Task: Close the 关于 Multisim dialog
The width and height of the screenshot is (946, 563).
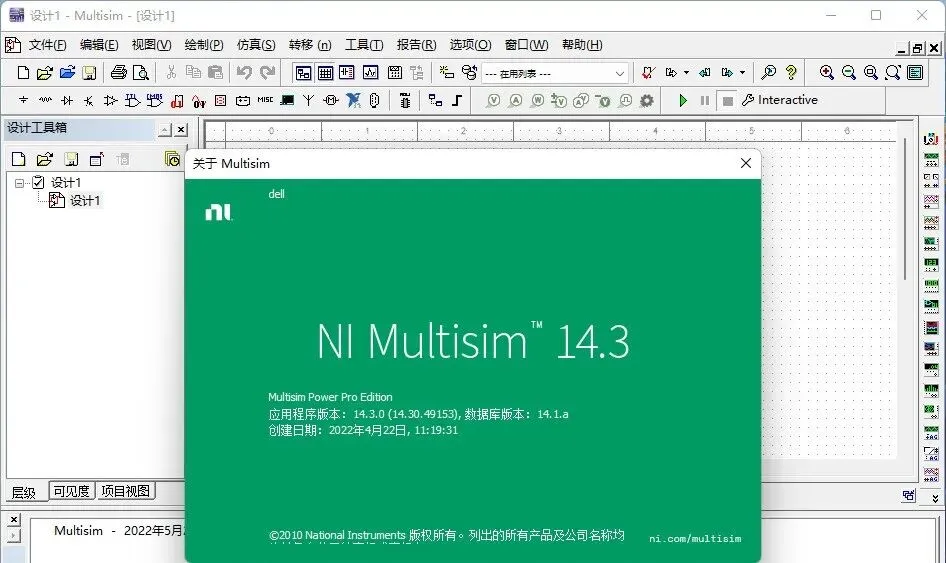Action: click(746, 163)
